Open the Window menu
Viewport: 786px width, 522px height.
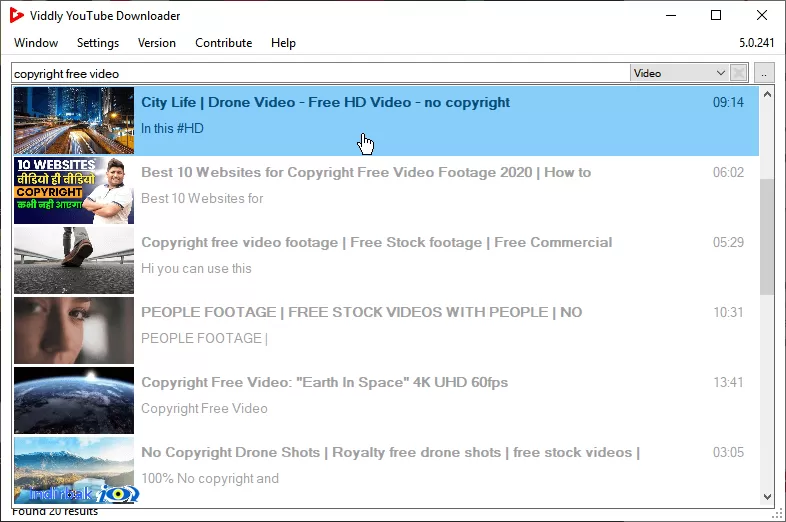[x=36, y=43]
